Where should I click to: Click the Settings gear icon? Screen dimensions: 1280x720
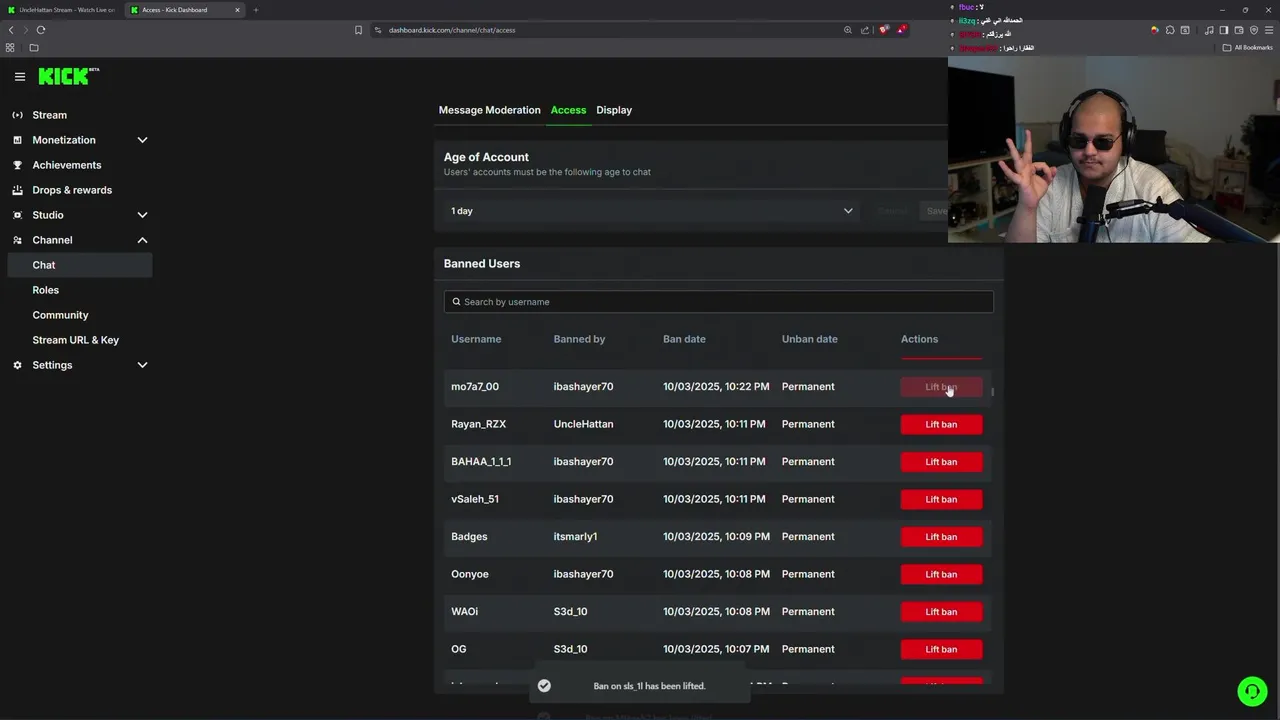click(x=17, y=365)
